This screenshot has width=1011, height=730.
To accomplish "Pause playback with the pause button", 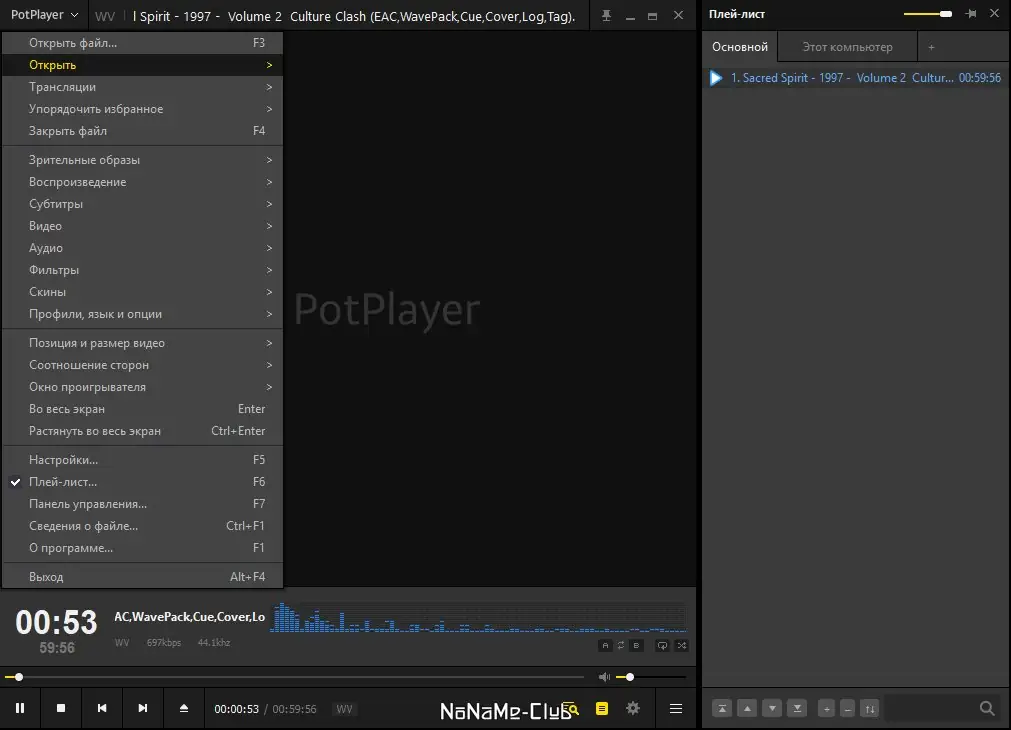I will click(x=20, y=708).
